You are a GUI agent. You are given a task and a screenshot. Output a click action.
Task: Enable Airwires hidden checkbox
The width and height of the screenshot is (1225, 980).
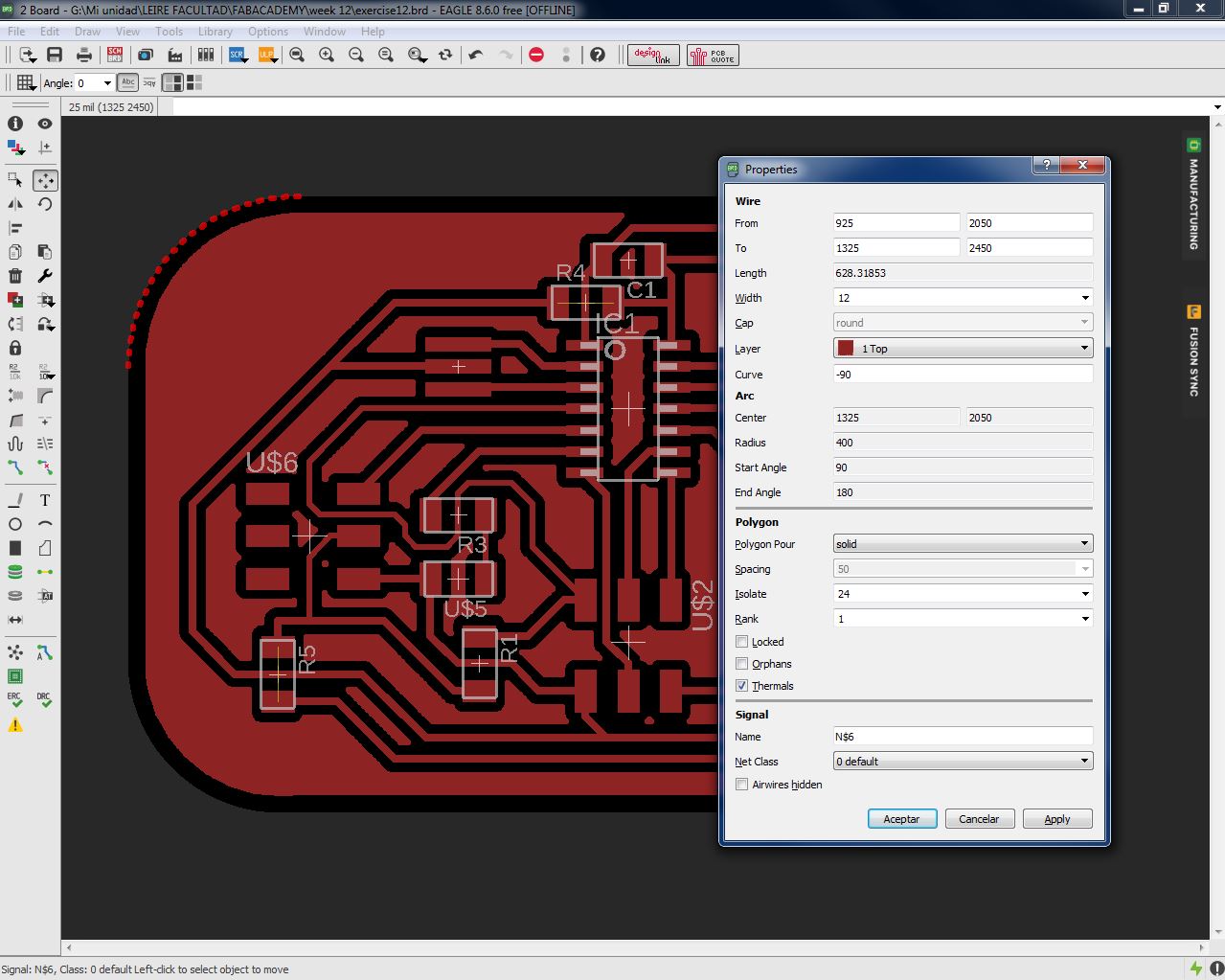click(x=741, y=785)
